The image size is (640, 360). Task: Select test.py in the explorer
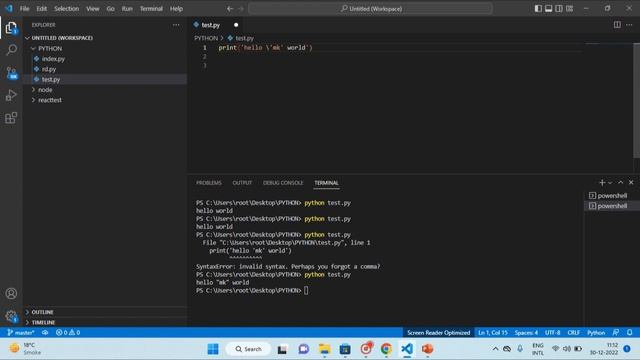(105, 79)
